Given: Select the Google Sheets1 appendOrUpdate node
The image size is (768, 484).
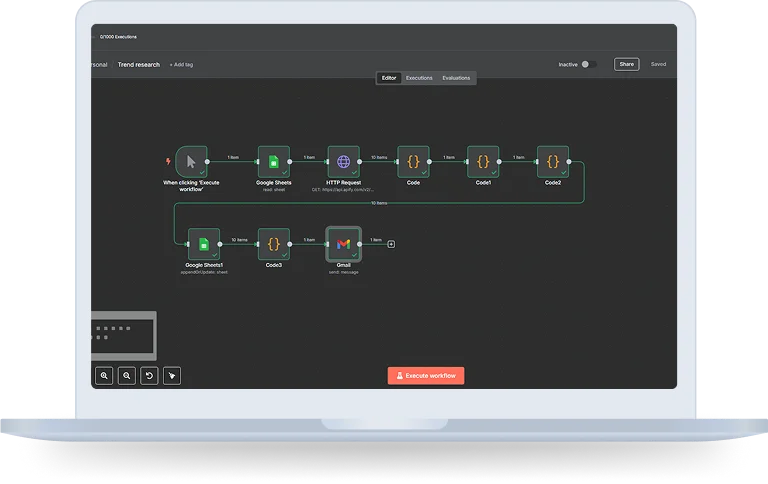Looking at the screenshot, I should click(x=203, y=244).
